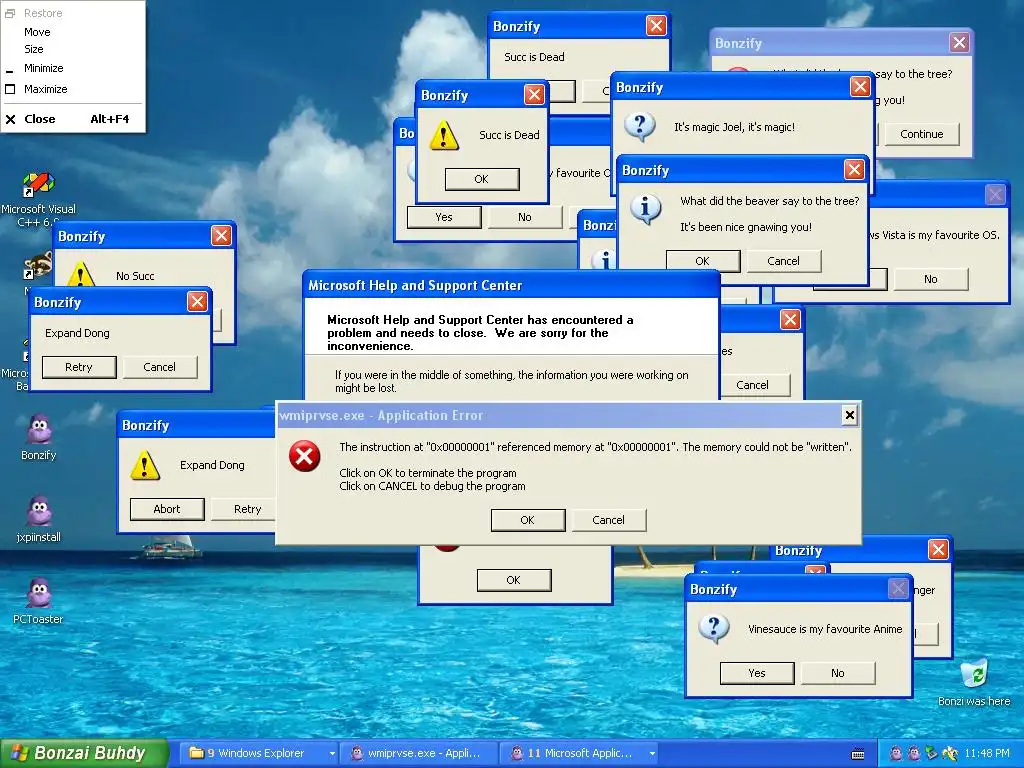The height and width of the screenshot is (768, 1024).
Task: Choose Size from the system menu
Action: click(34, 49)
